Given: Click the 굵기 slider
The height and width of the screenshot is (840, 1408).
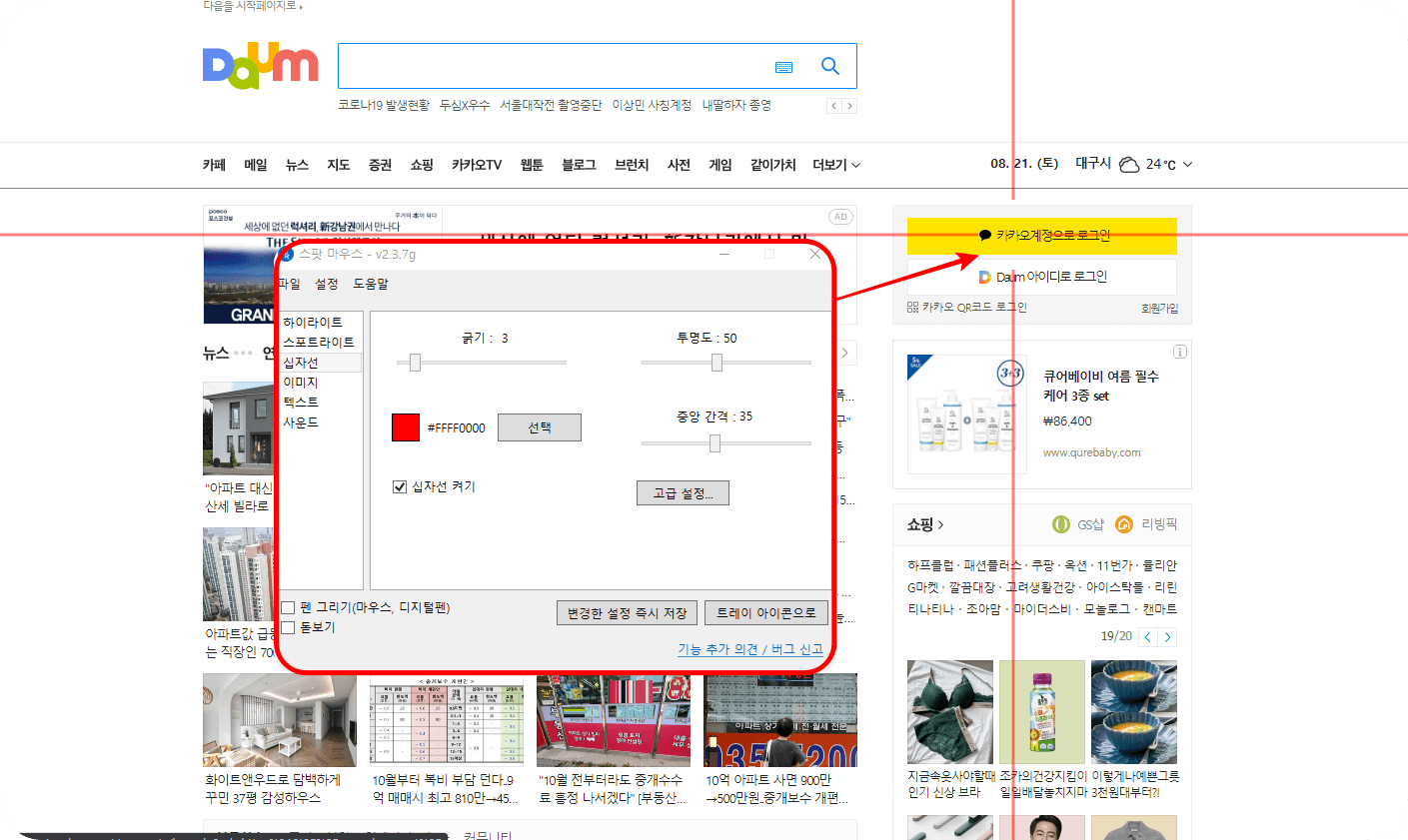Looking at the screenshot, I should pos(482,363).
